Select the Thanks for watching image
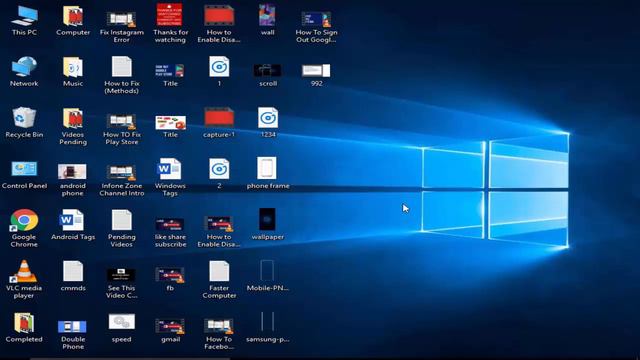This screenshot has width=640, height=360. pyautogui.click(x=171, y=24)
